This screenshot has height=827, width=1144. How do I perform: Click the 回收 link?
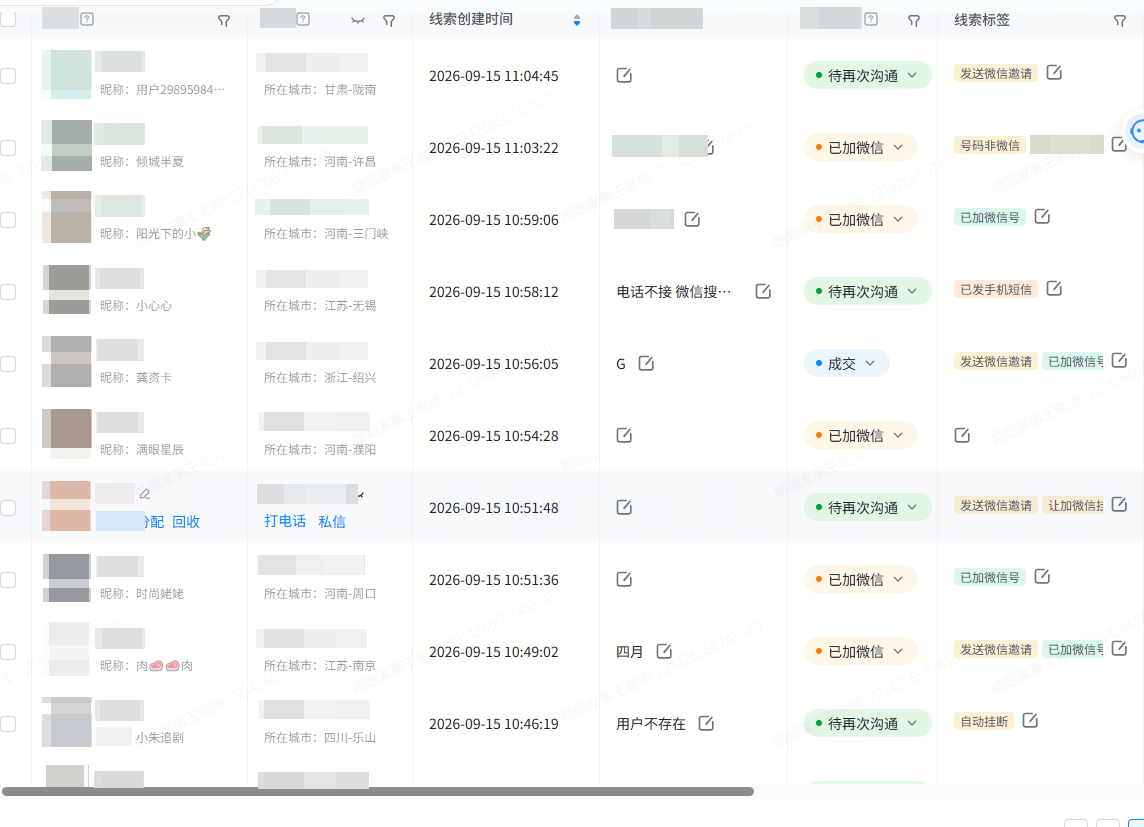point(186,521)
